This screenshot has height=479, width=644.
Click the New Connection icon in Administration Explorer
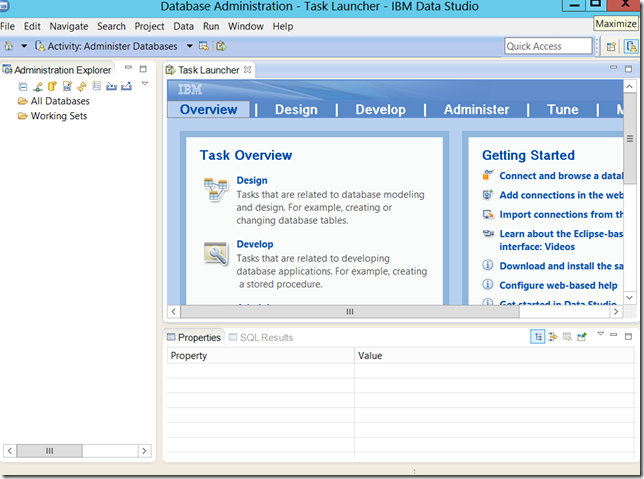pyautogui.click(x=38, y=86)
